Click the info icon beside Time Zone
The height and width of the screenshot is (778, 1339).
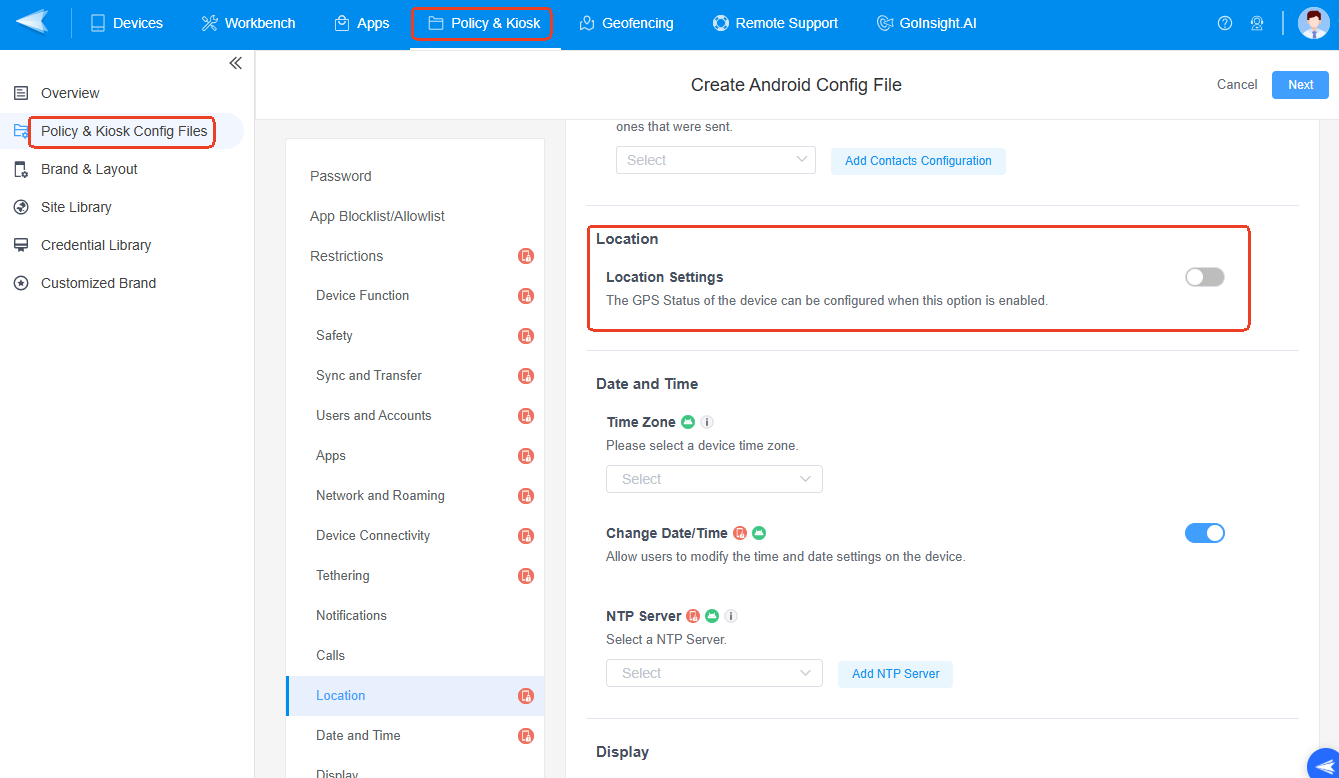tap(707, 422)
